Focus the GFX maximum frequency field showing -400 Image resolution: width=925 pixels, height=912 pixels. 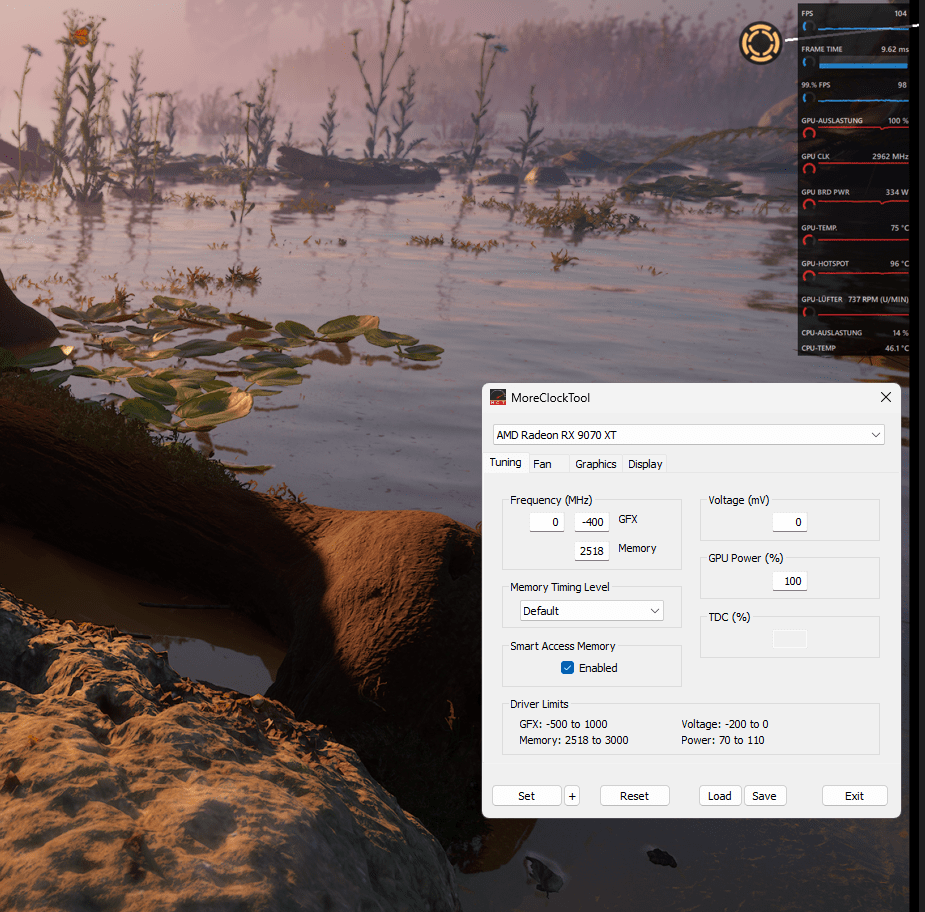point(592,522)
